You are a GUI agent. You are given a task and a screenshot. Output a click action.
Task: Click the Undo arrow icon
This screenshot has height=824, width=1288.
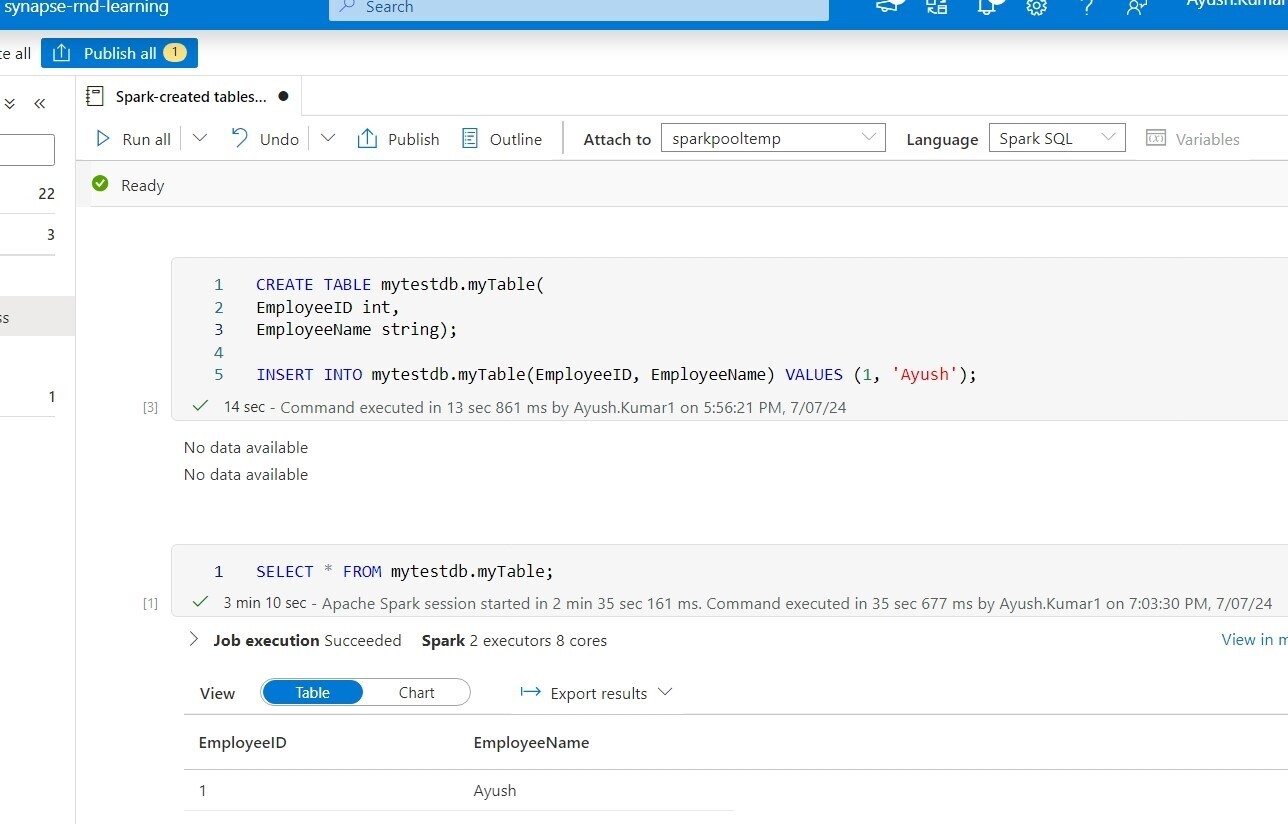tap(240, 138)
